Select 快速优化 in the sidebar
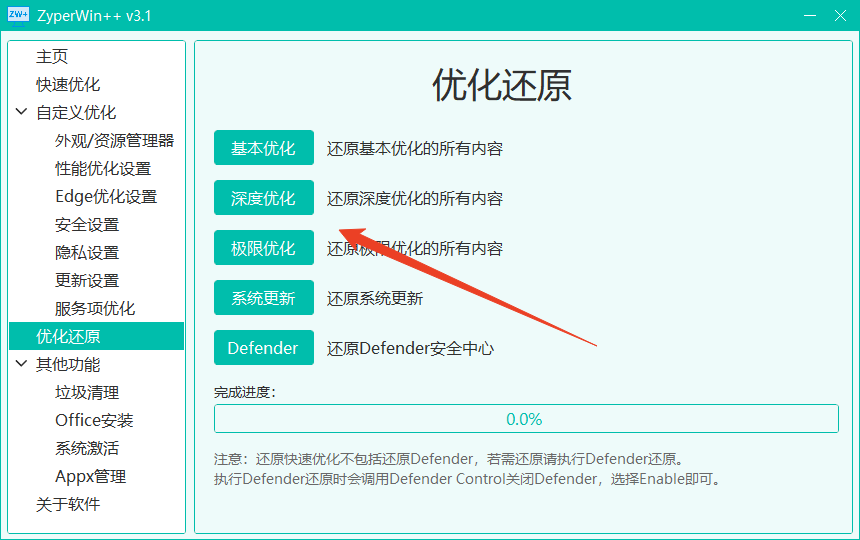The height and width of the screenshot is (540, 860). click(x=68, y=85)
